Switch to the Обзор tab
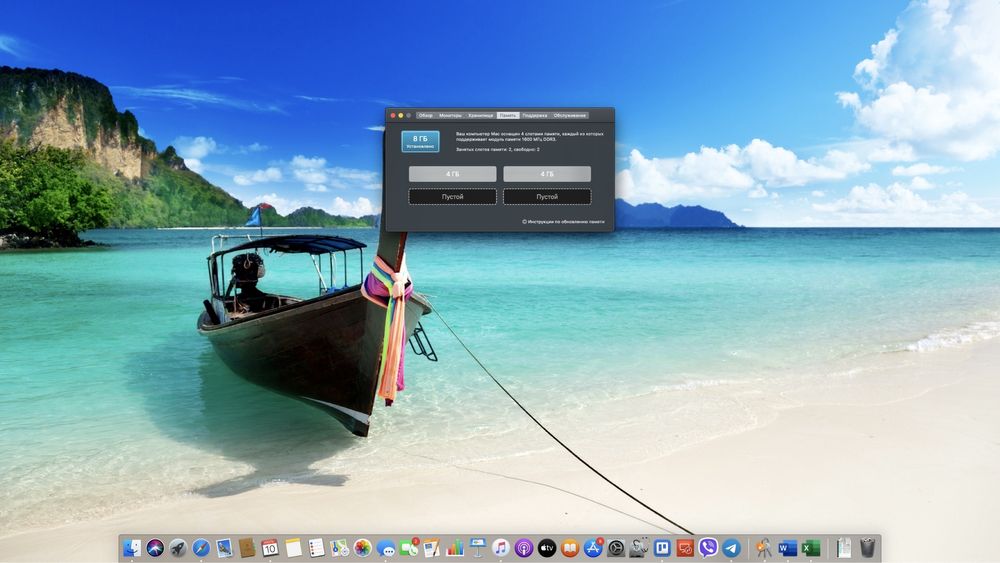This screenshot has width=1000, height=563. pos(425,115)
